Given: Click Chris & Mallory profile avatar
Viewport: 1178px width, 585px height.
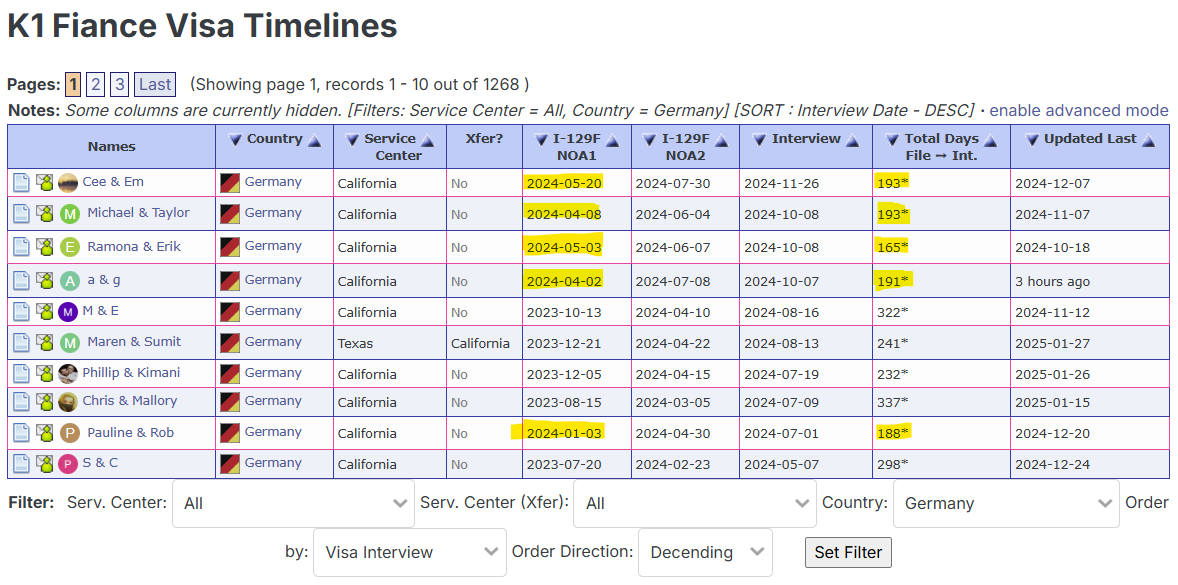Looking at the screenshot, I should click(x=68, y=402).
